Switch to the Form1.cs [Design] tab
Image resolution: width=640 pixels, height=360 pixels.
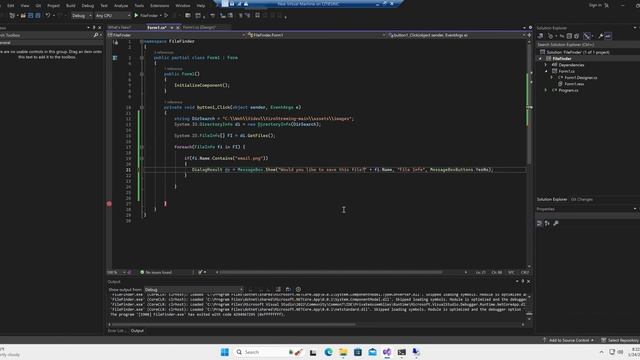pyautogui.click(x=199, y=27)
